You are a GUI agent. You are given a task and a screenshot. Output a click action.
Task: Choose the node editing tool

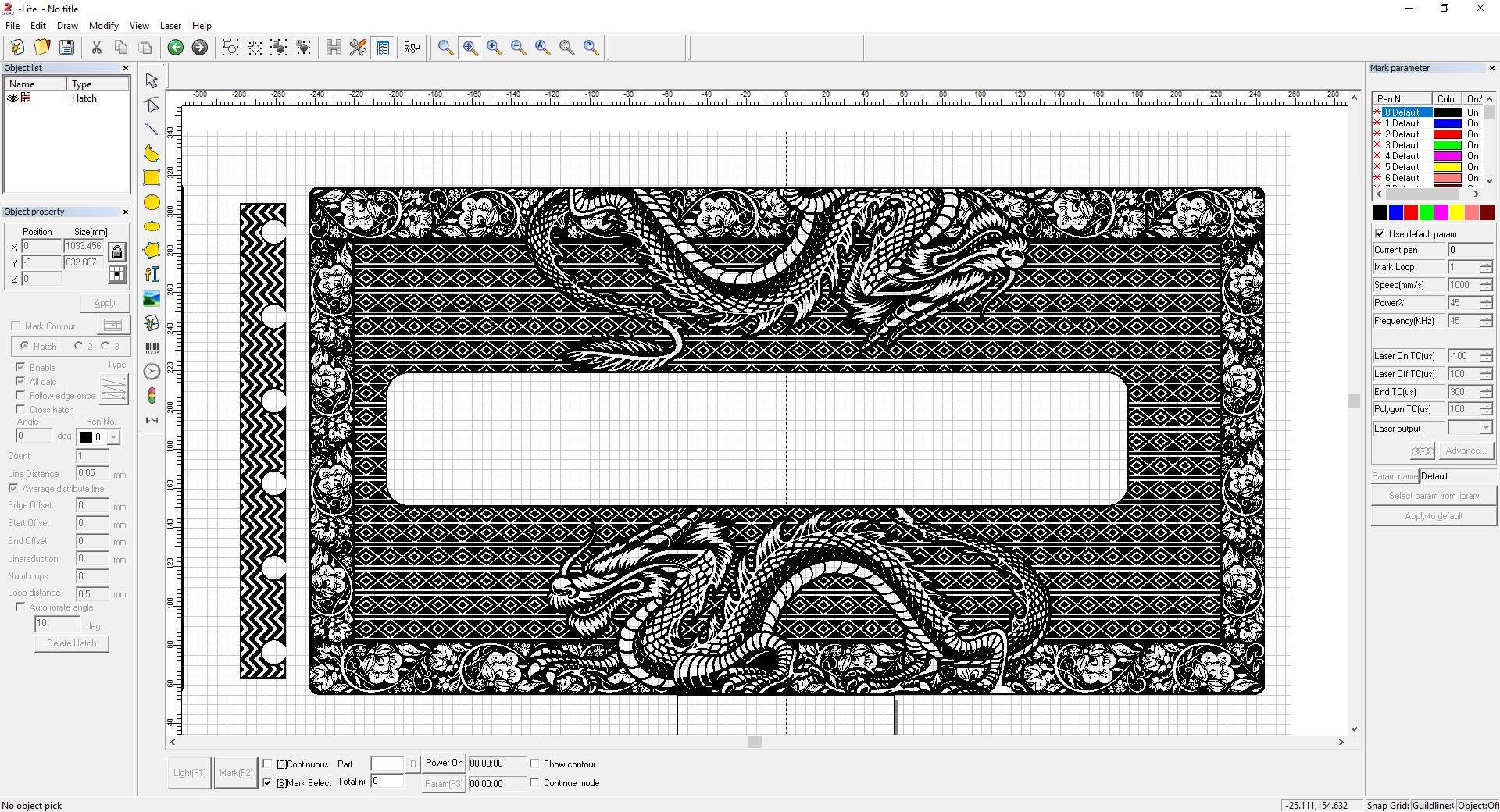[x=152, y=105]
